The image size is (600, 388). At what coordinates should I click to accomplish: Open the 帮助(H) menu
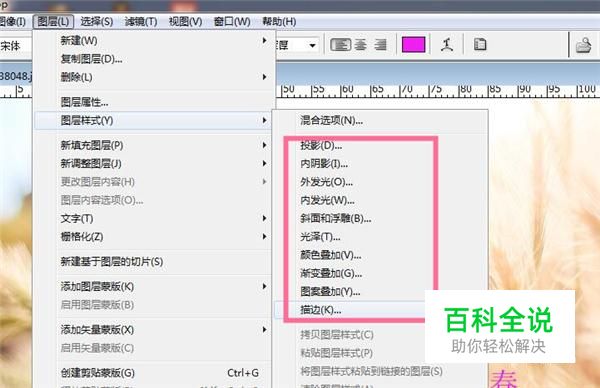point(279,21)
